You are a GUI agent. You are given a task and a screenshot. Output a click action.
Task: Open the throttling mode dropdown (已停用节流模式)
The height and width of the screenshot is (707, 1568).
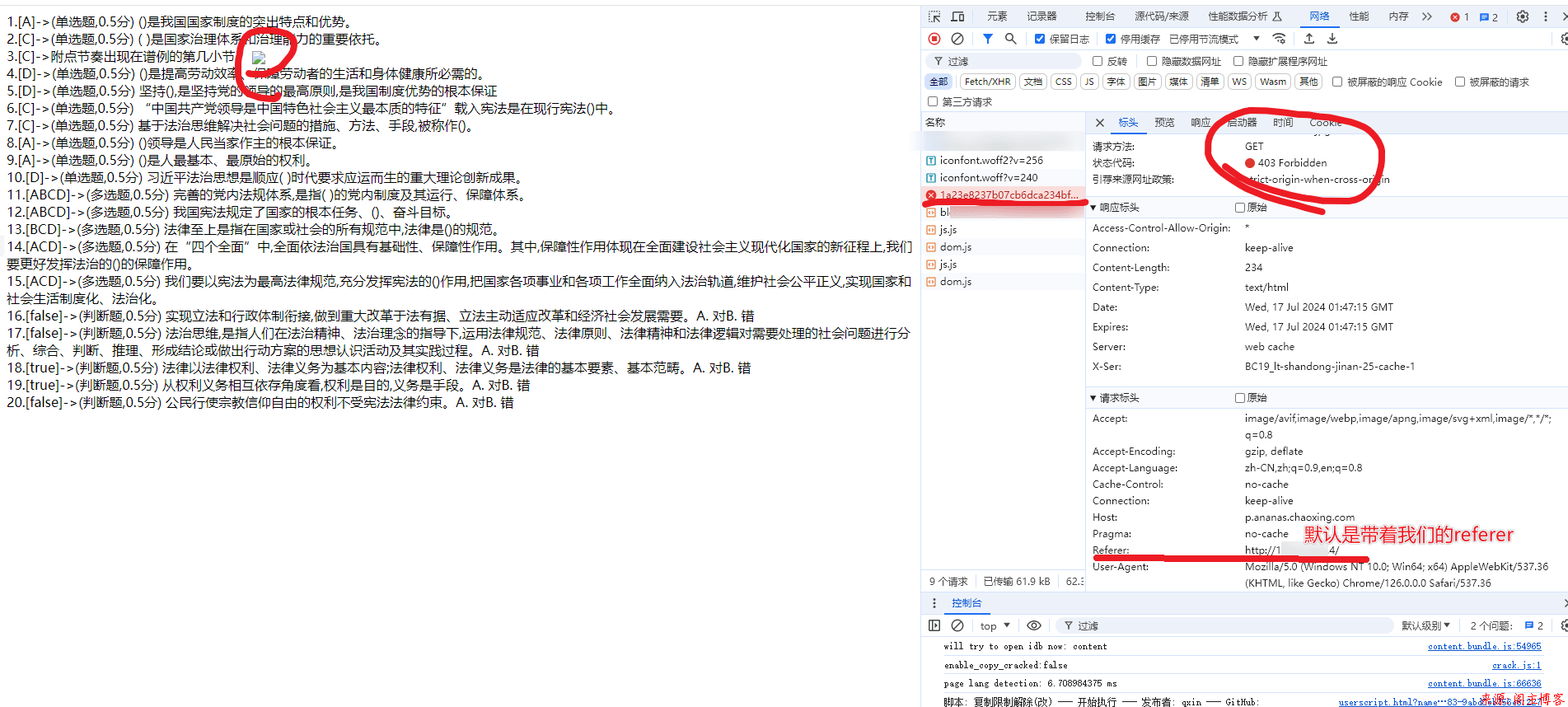click(x=1215, y=39)
